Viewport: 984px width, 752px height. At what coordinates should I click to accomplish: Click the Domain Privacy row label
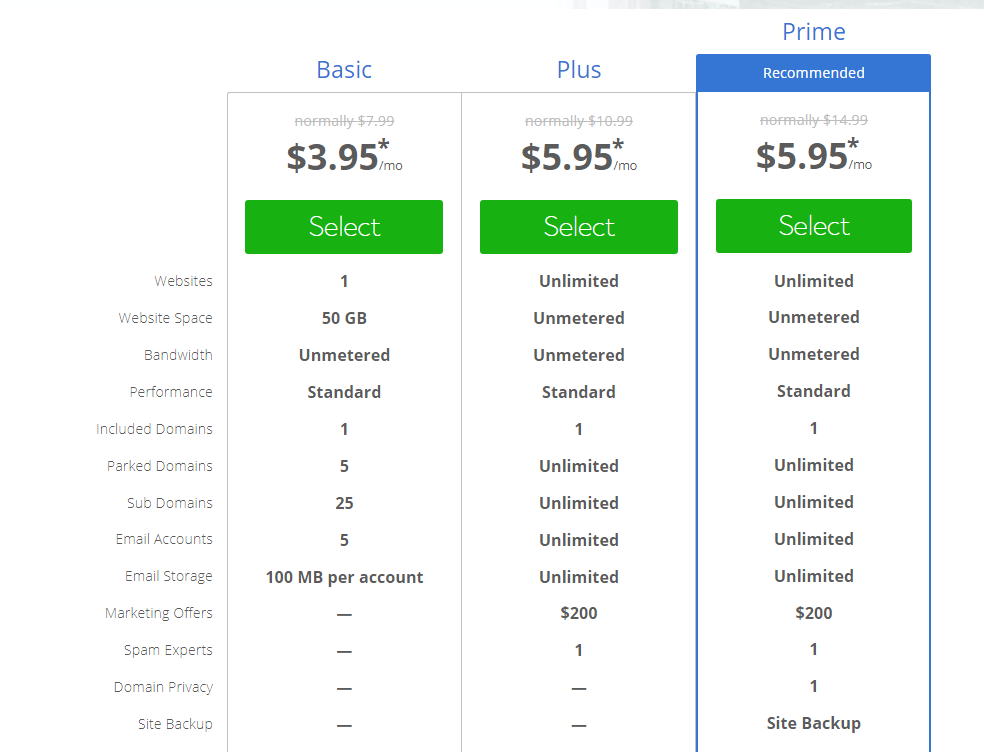[163, 687]
